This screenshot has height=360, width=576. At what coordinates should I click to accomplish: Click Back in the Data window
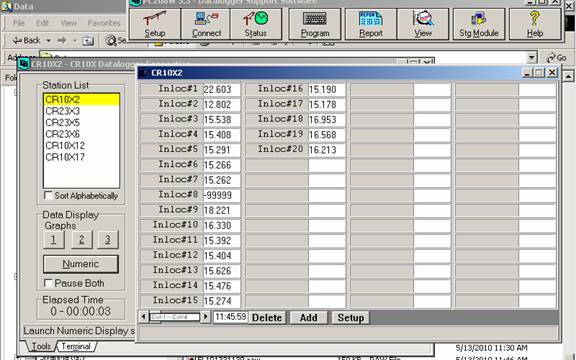tap(26, 40)
